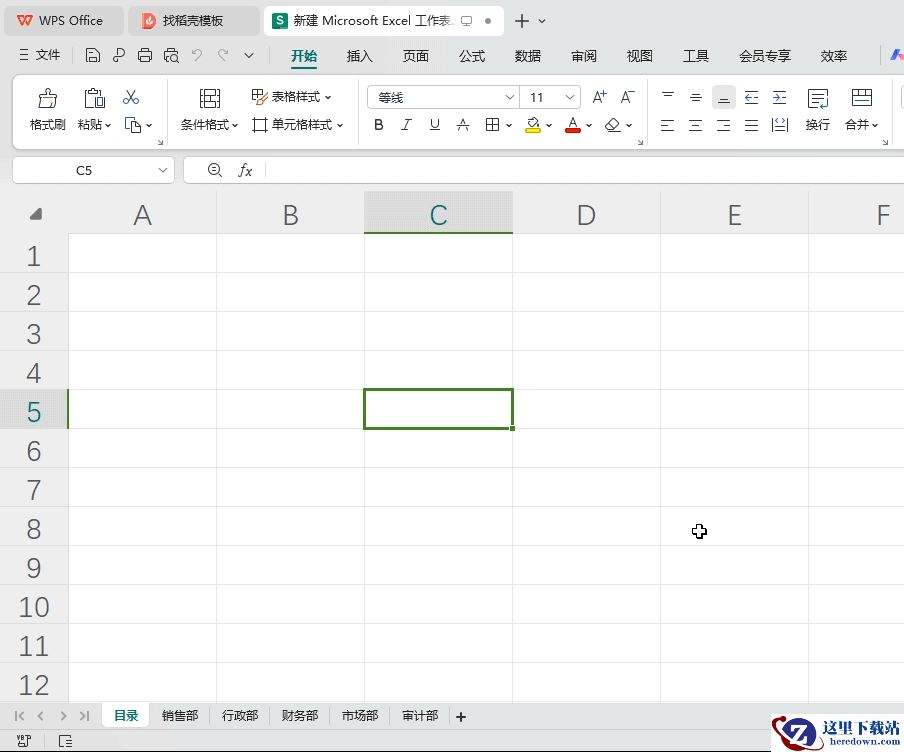Click the Copy icon
904x752 pixels.
point(133,125)
